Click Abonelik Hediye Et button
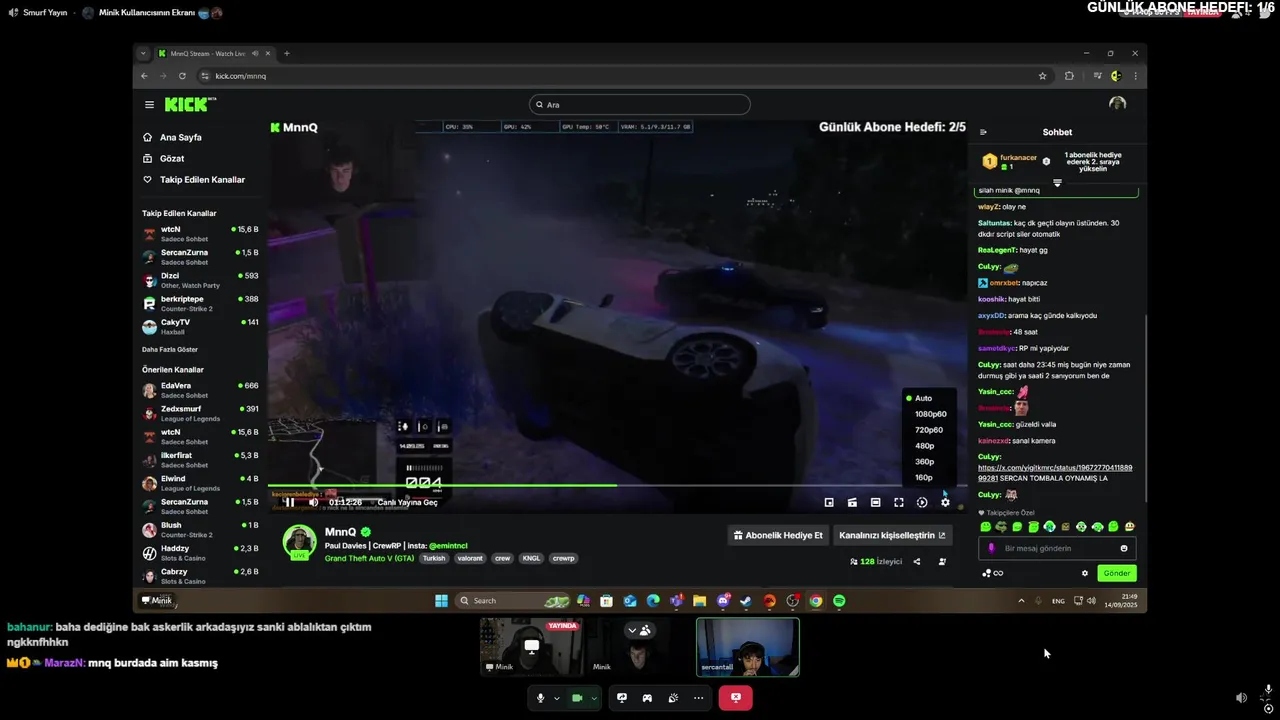The width and height of the screenshot is (1280, 720). tap(779, 535)
